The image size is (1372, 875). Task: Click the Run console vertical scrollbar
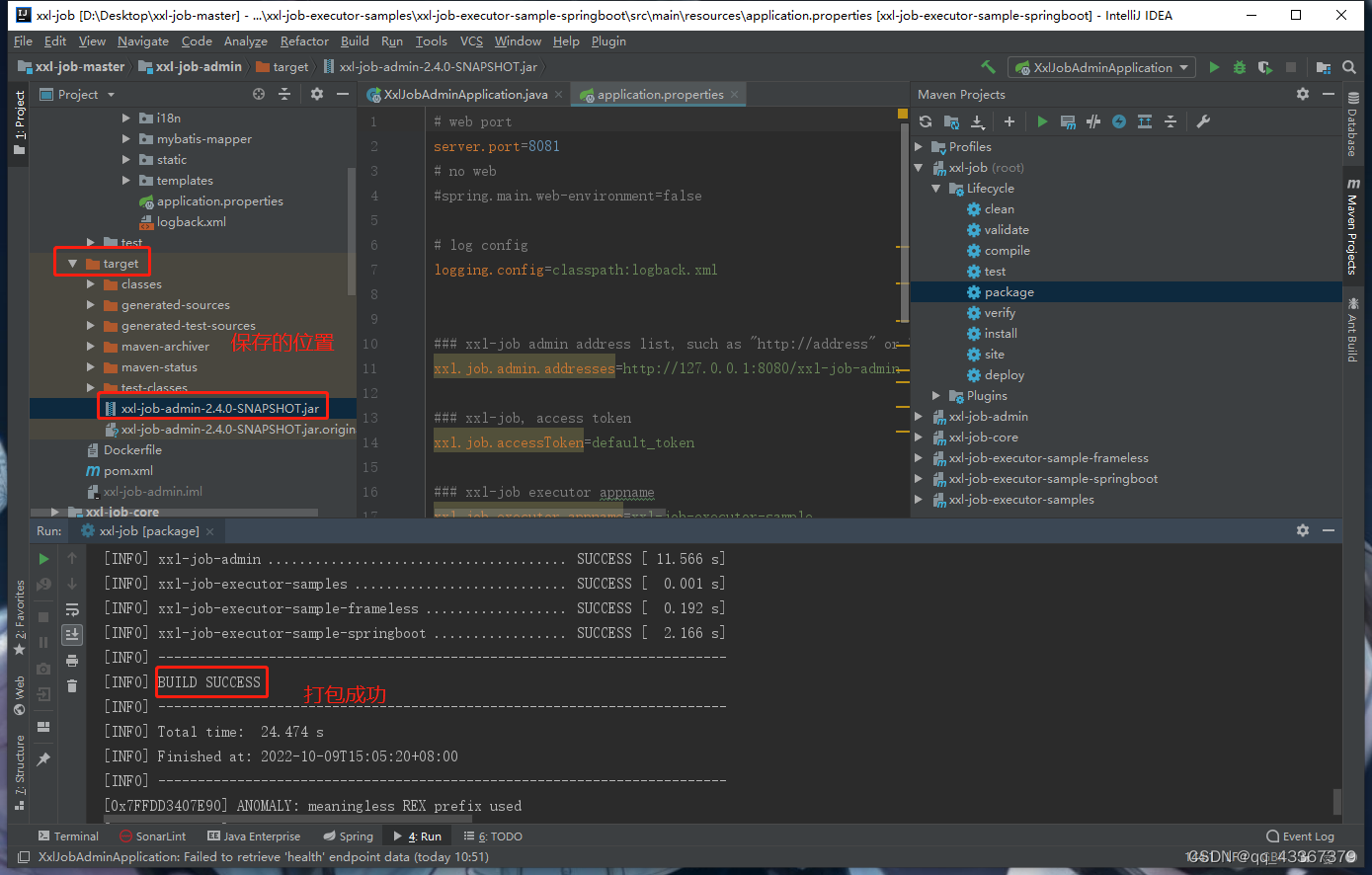(x=1337, y=800)
